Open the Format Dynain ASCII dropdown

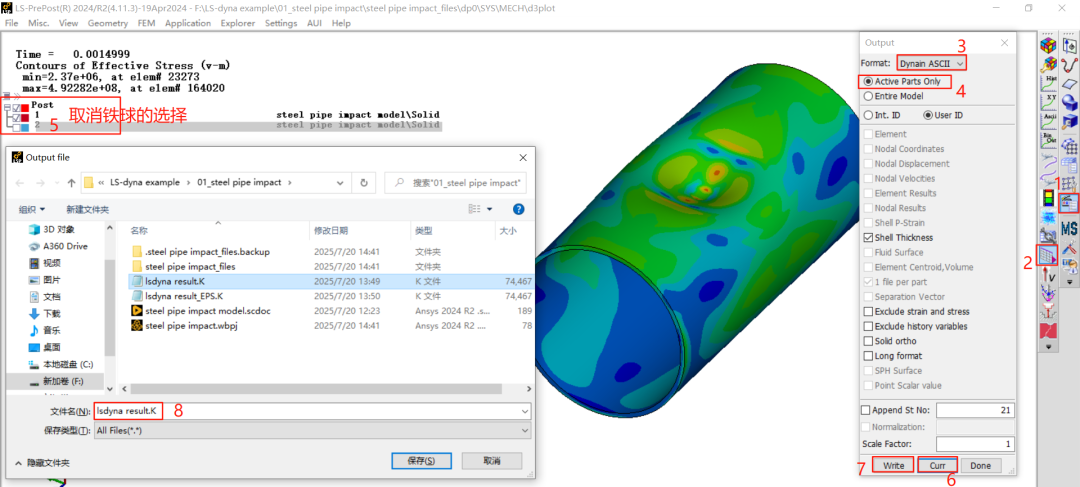931,63
